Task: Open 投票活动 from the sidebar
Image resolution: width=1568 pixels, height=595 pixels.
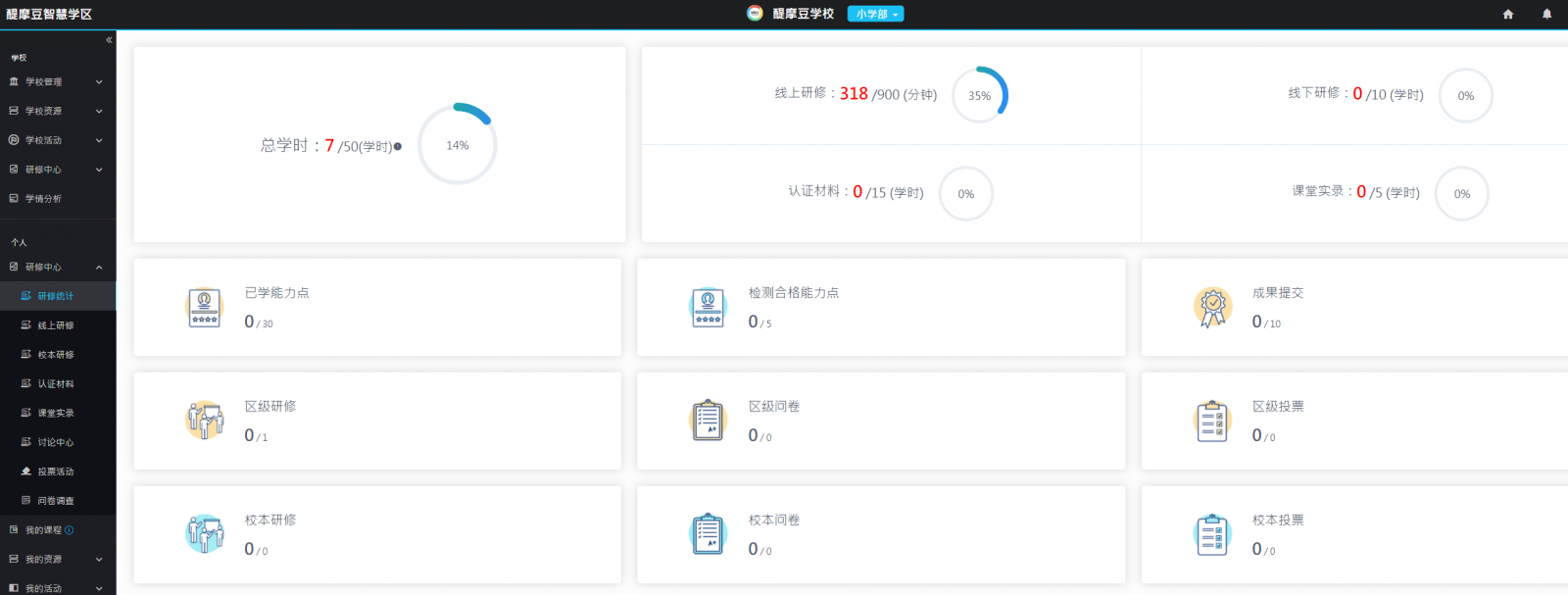Action: (x=56, y=471)
